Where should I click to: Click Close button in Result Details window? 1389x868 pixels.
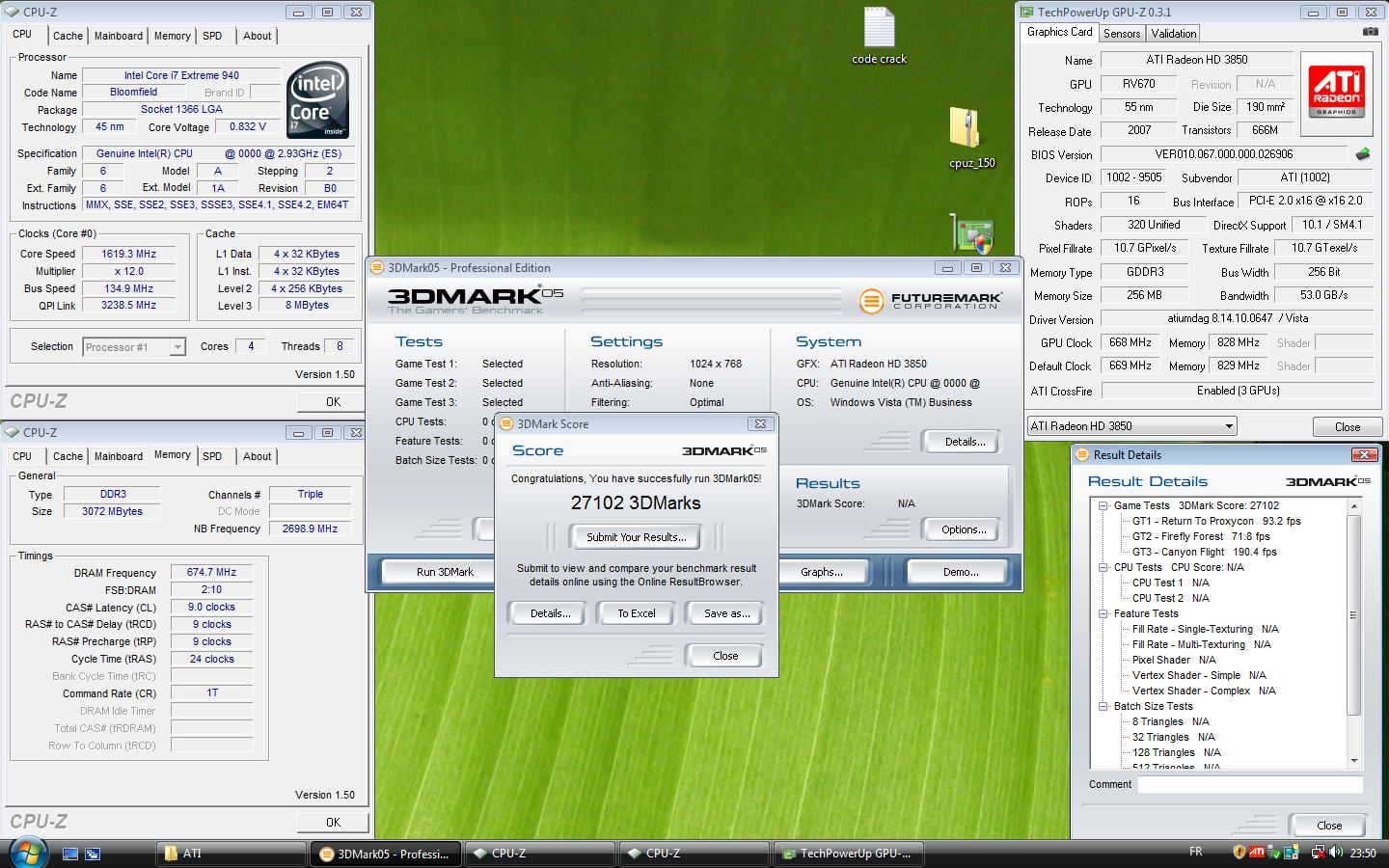[x=1329, y=826]
